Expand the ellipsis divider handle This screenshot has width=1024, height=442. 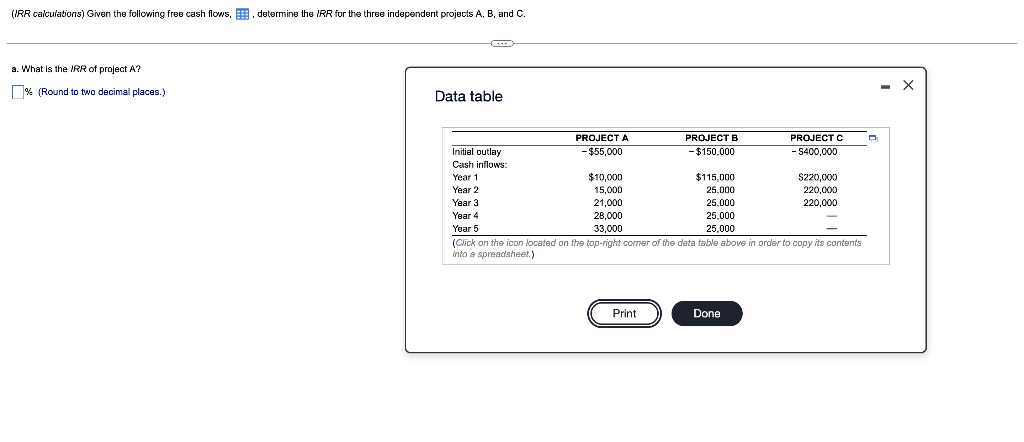click(x=502, y=44)
